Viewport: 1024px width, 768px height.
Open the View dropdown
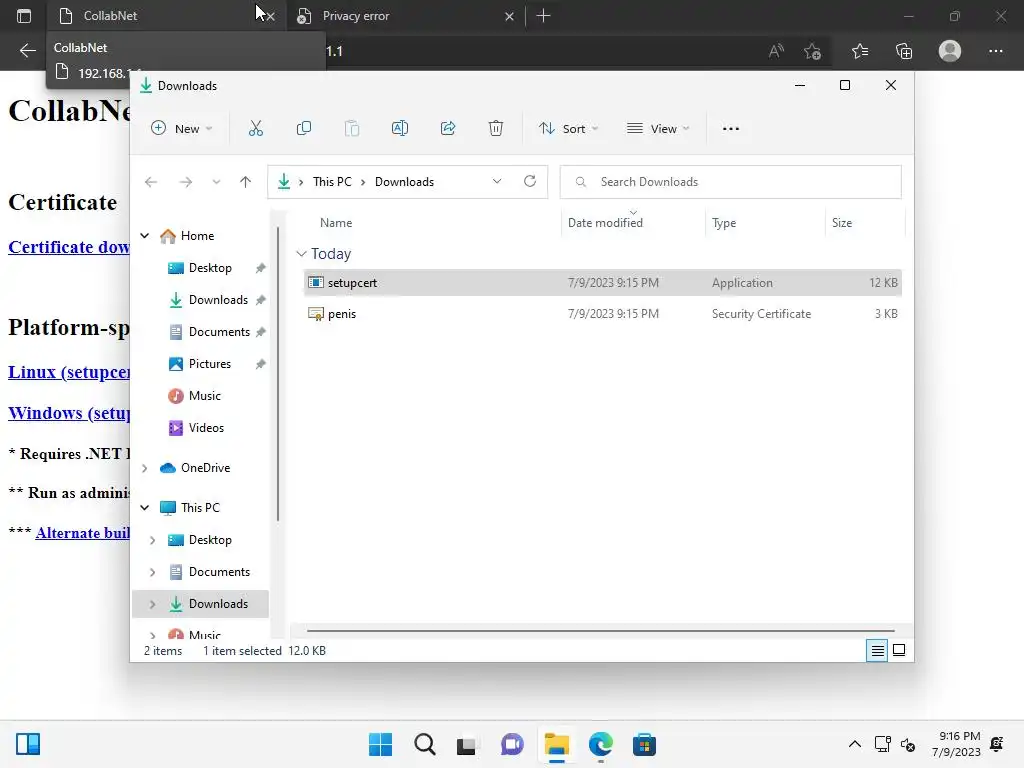(658, 129)
